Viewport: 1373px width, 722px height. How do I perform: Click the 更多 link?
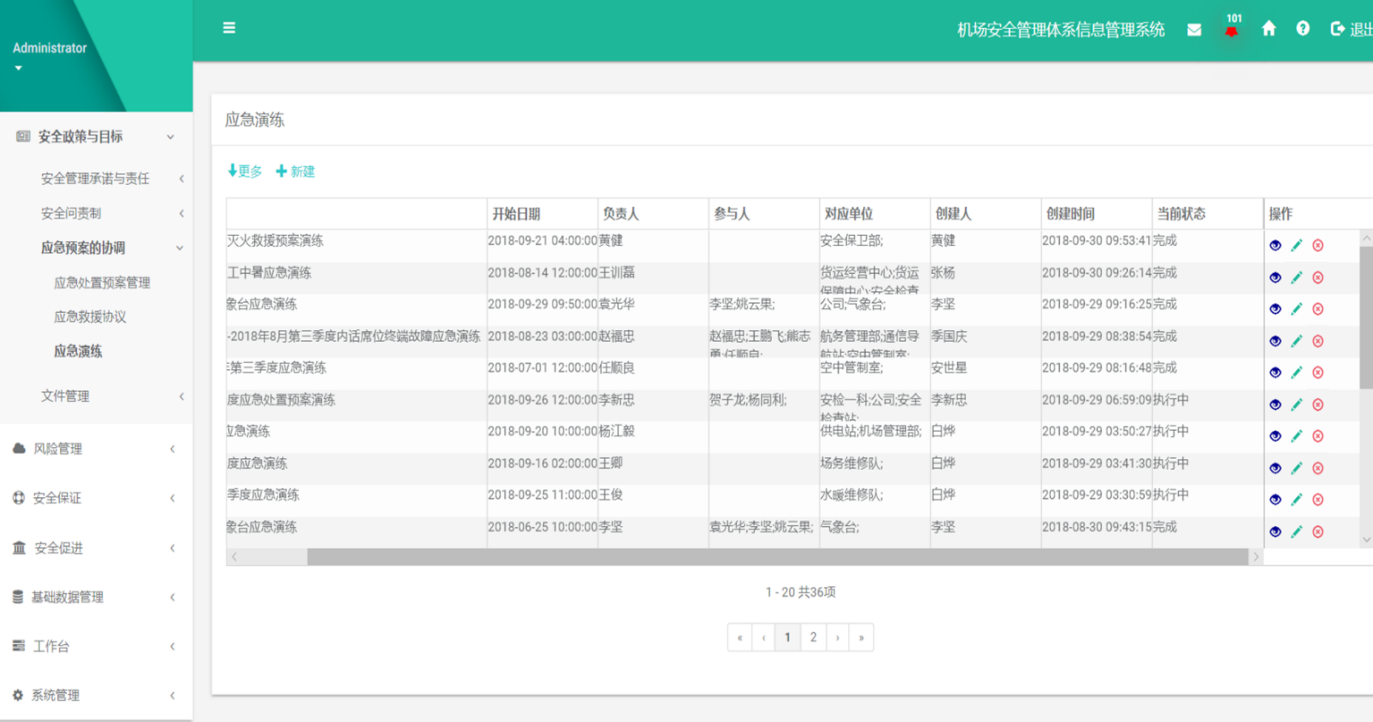coord(245,172)
